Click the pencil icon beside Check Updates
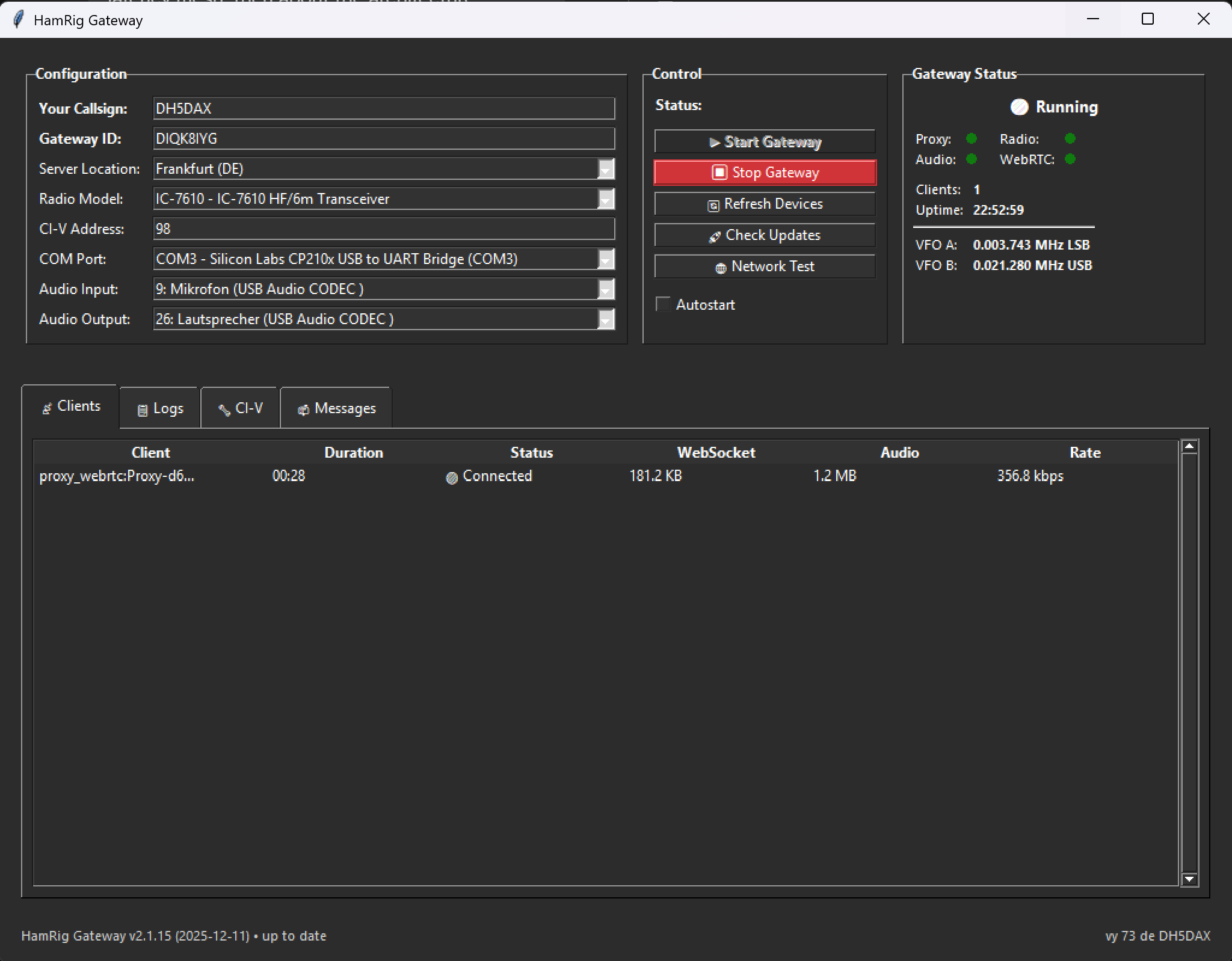This screenshot has height=961, width=1232. tap(715, 236)
